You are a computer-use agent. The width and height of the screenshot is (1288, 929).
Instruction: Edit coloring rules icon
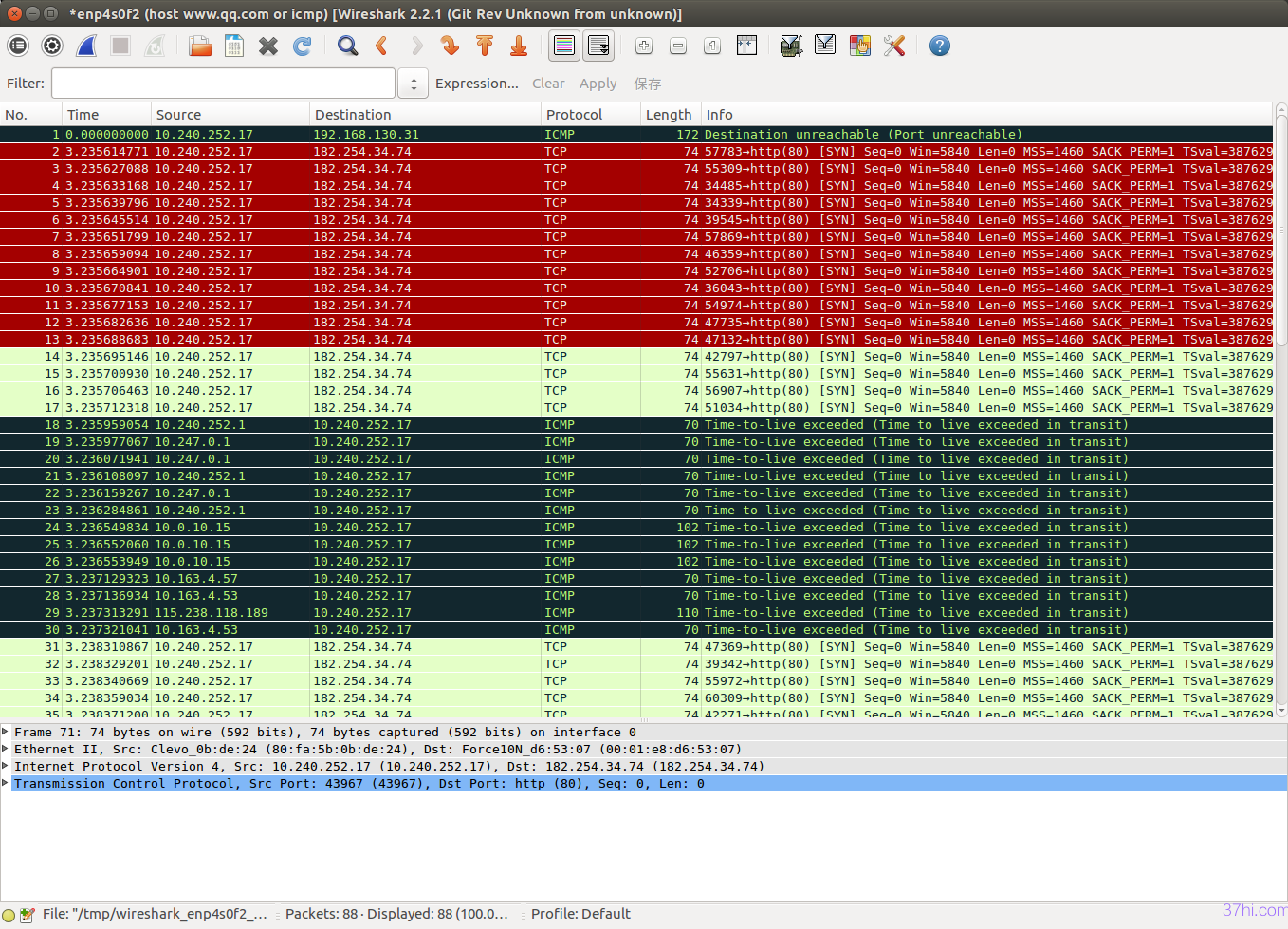tap(859, 46)
